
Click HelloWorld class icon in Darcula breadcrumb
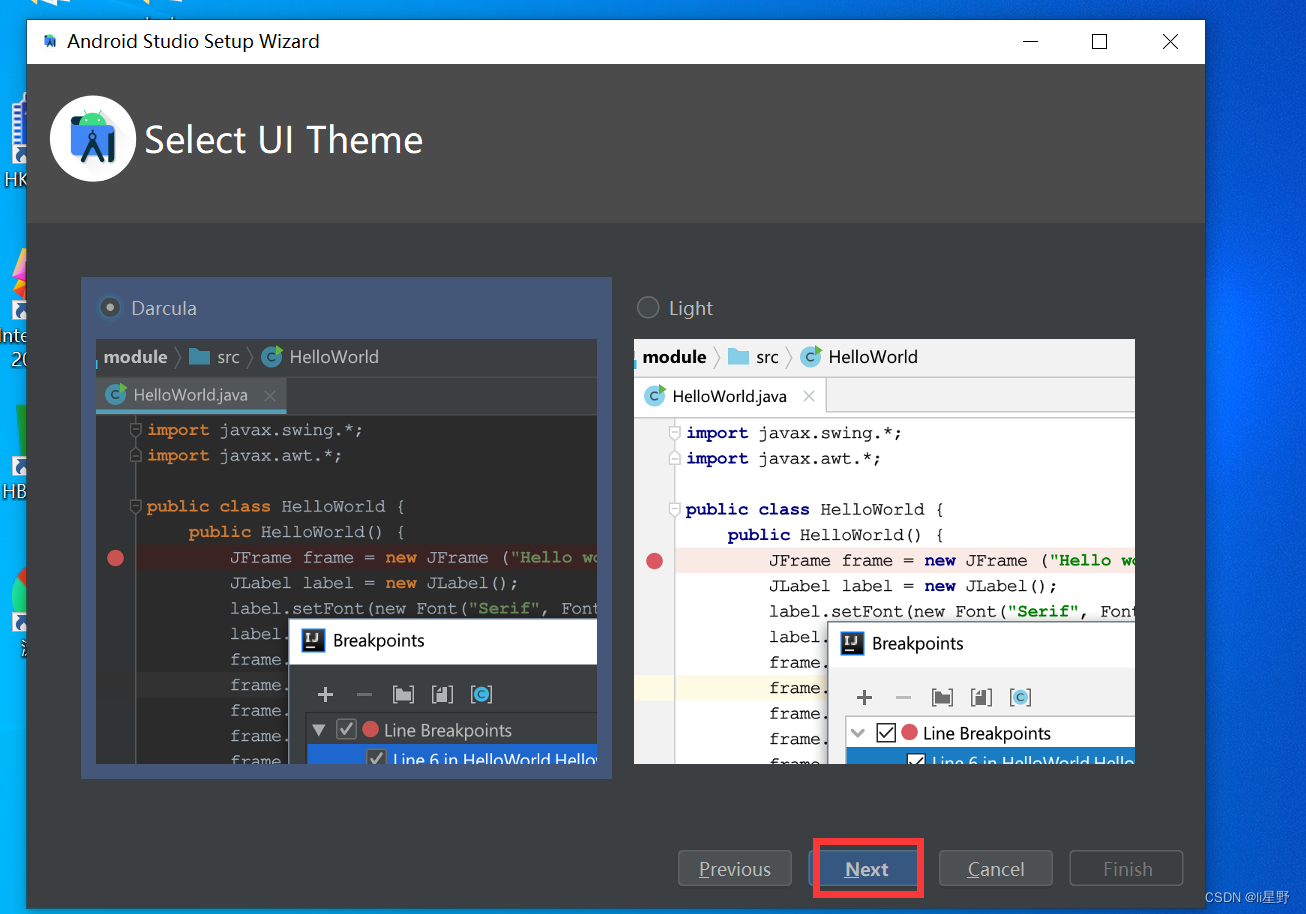(272, 356)
